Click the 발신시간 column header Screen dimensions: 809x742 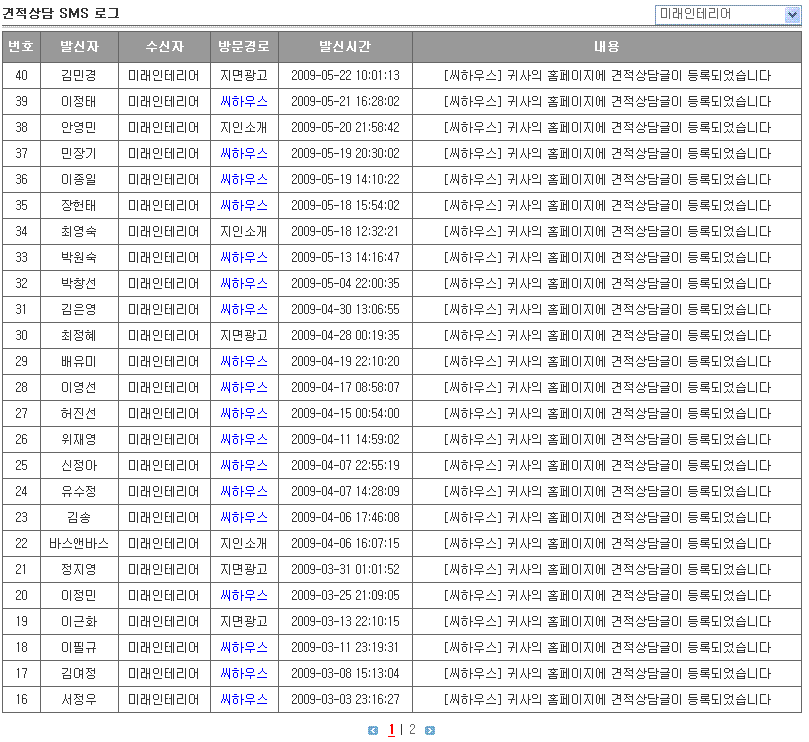click(345, 47)
